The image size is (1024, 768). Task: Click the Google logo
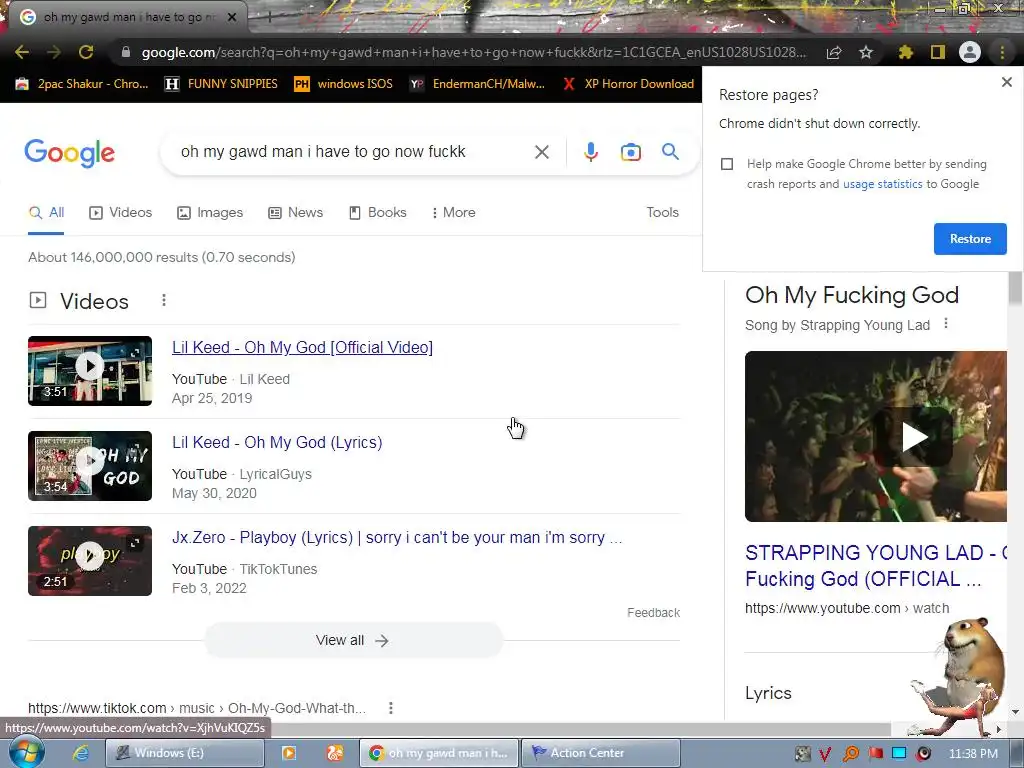(69, 153)
